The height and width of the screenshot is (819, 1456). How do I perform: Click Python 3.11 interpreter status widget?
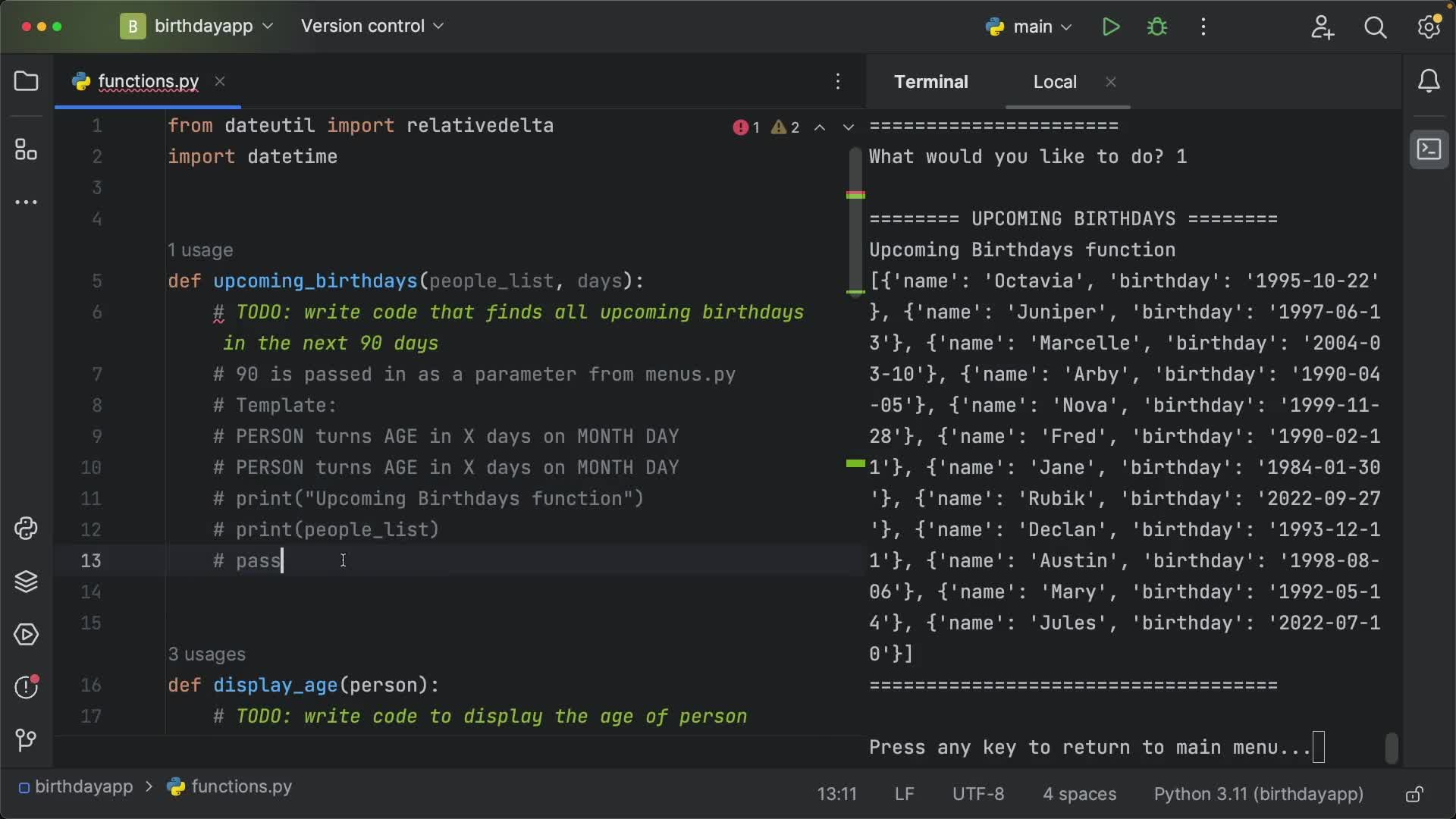[1258, 794]
